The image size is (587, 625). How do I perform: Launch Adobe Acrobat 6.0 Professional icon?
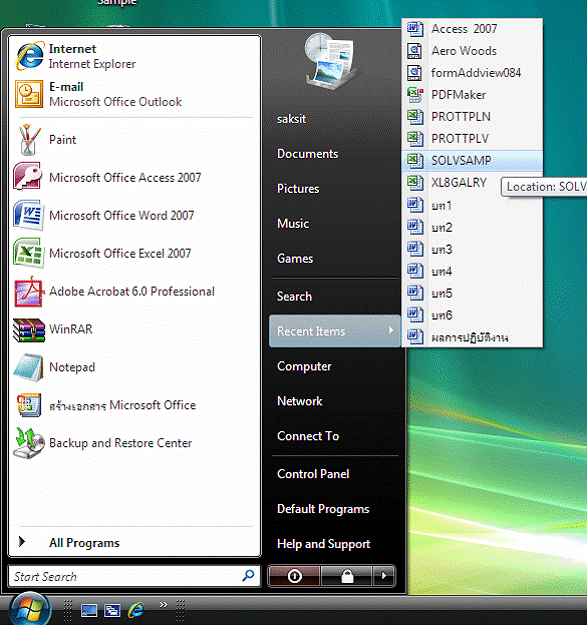(x=28, y=291)
